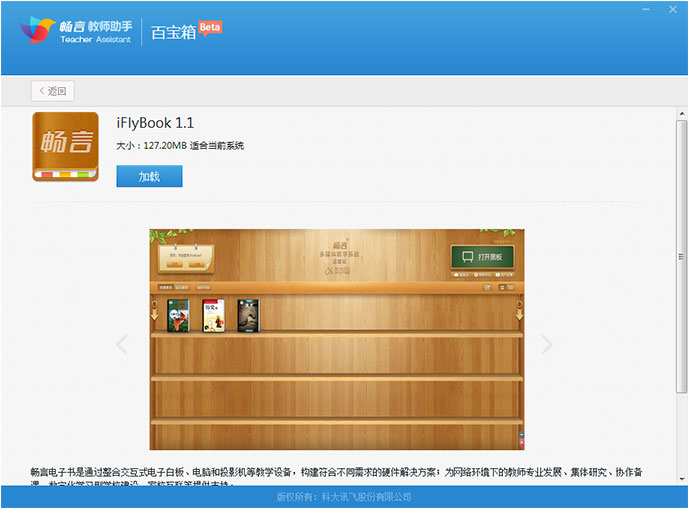
Task: Show the previous screenshot with left arrow
Action: click(122, 344)
